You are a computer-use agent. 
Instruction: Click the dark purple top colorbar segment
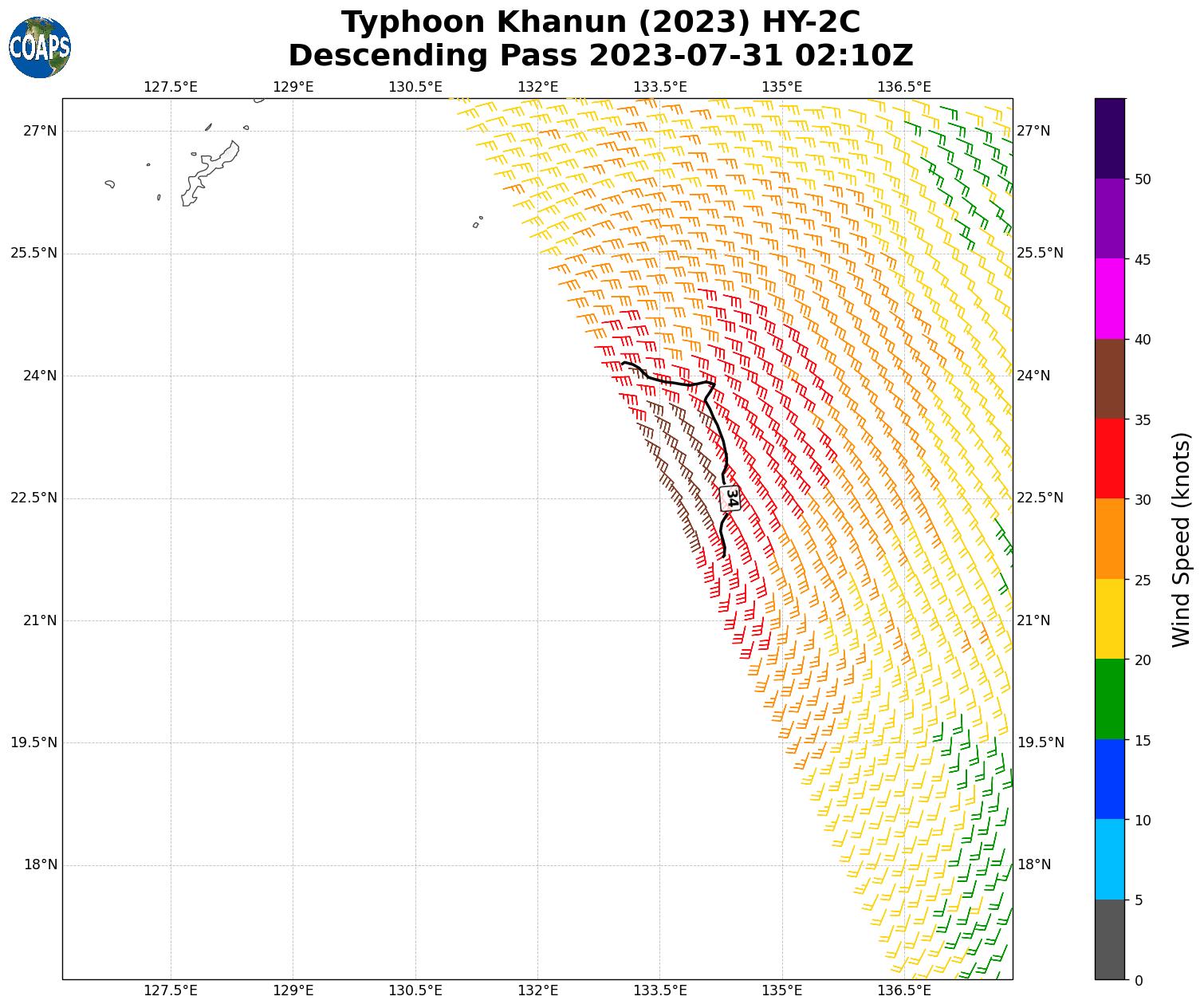(1109, 138)
